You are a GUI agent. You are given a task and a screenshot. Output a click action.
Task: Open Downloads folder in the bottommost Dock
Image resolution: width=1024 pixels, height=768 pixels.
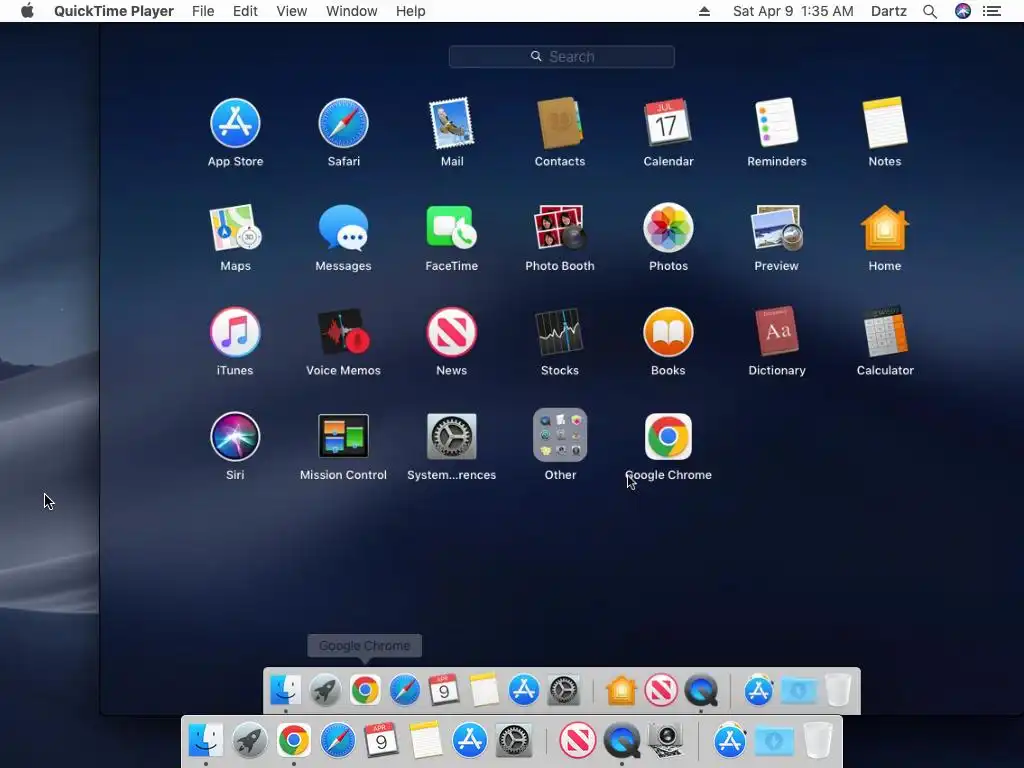(x=774, y=741)
